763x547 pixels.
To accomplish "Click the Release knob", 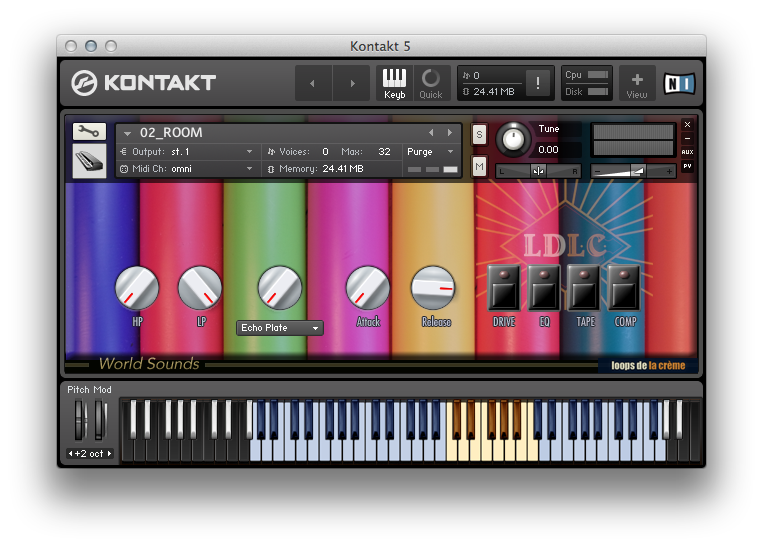I will point(433,288).
